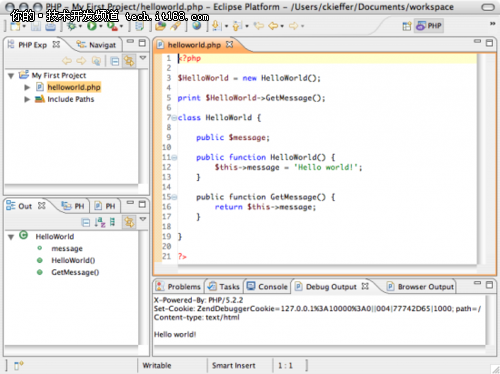Show the hidden toolbar items chevron
This screenshot has height=374, width=500.
click(492, 24)
